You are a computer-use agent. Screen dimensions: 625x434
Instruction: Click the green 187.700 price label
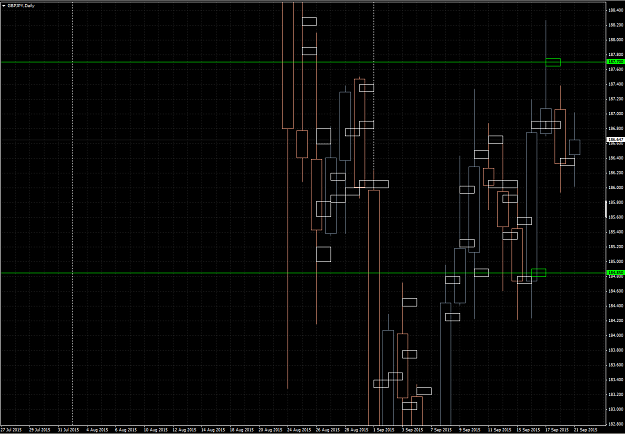614,62
